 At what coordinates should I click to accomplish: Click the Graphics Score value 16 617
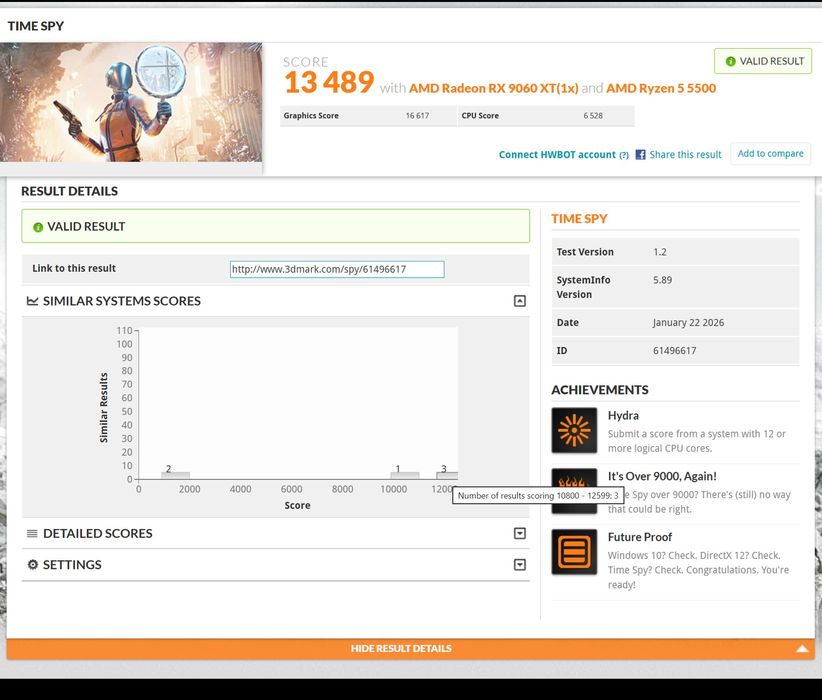coord(417,116)
